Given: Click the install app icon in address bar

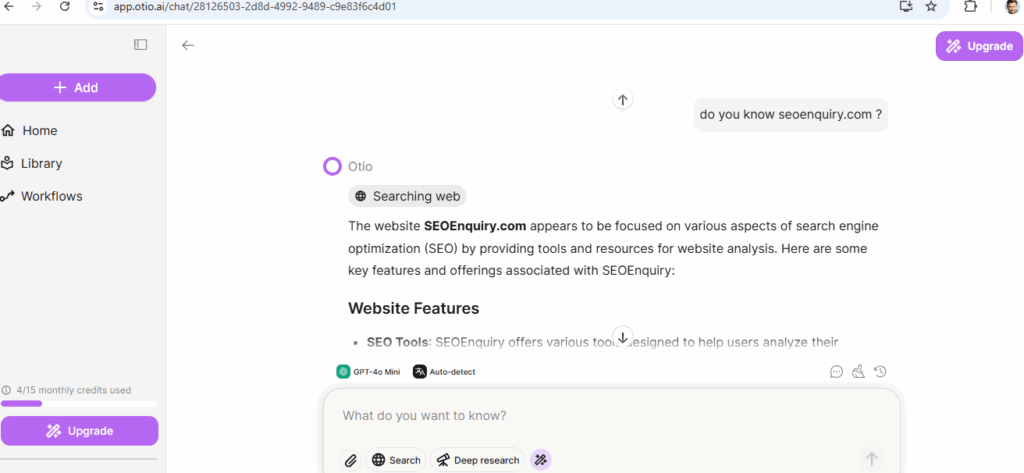Looking at the screenshot, I should pyautogui.click(x=905, y=7).
